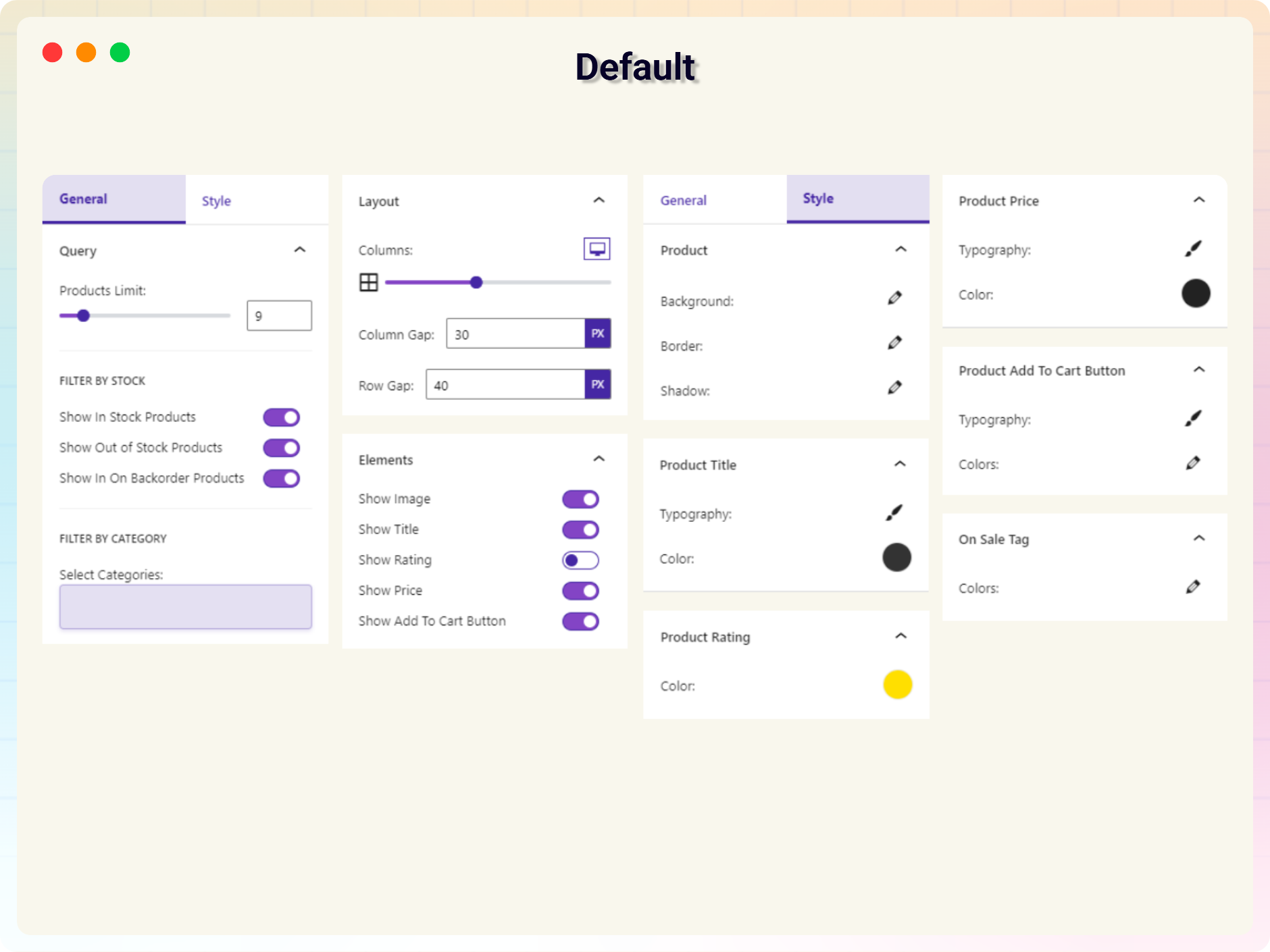The height and width of the screenshot is (952, 1270).
Task: Click the Row Gap input field
Action: tap(505, 385)
